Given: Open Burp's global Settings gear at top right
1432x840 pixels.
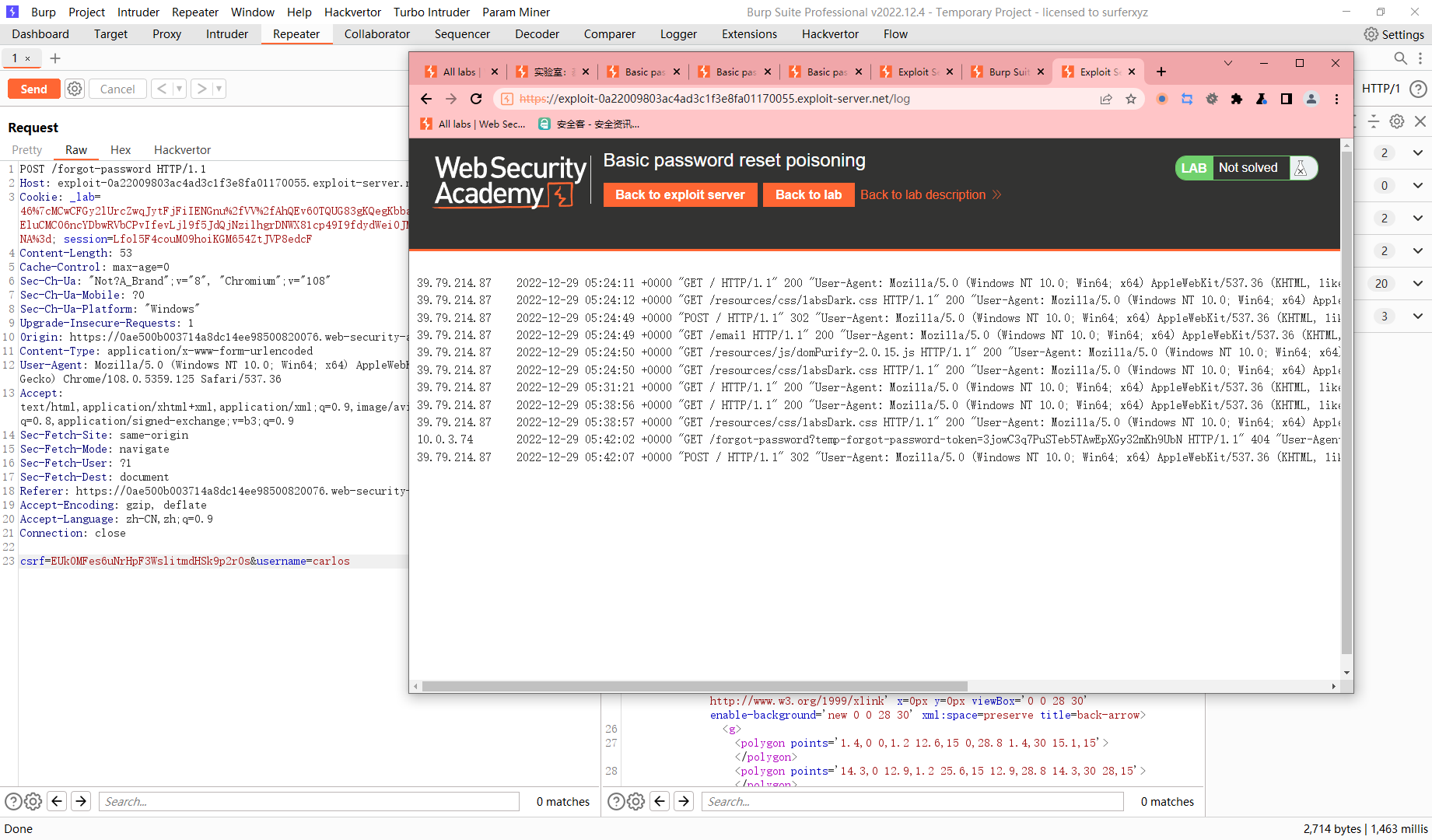Looking at the screenshot, I should pyautogui.click(x=1371, y=33).
